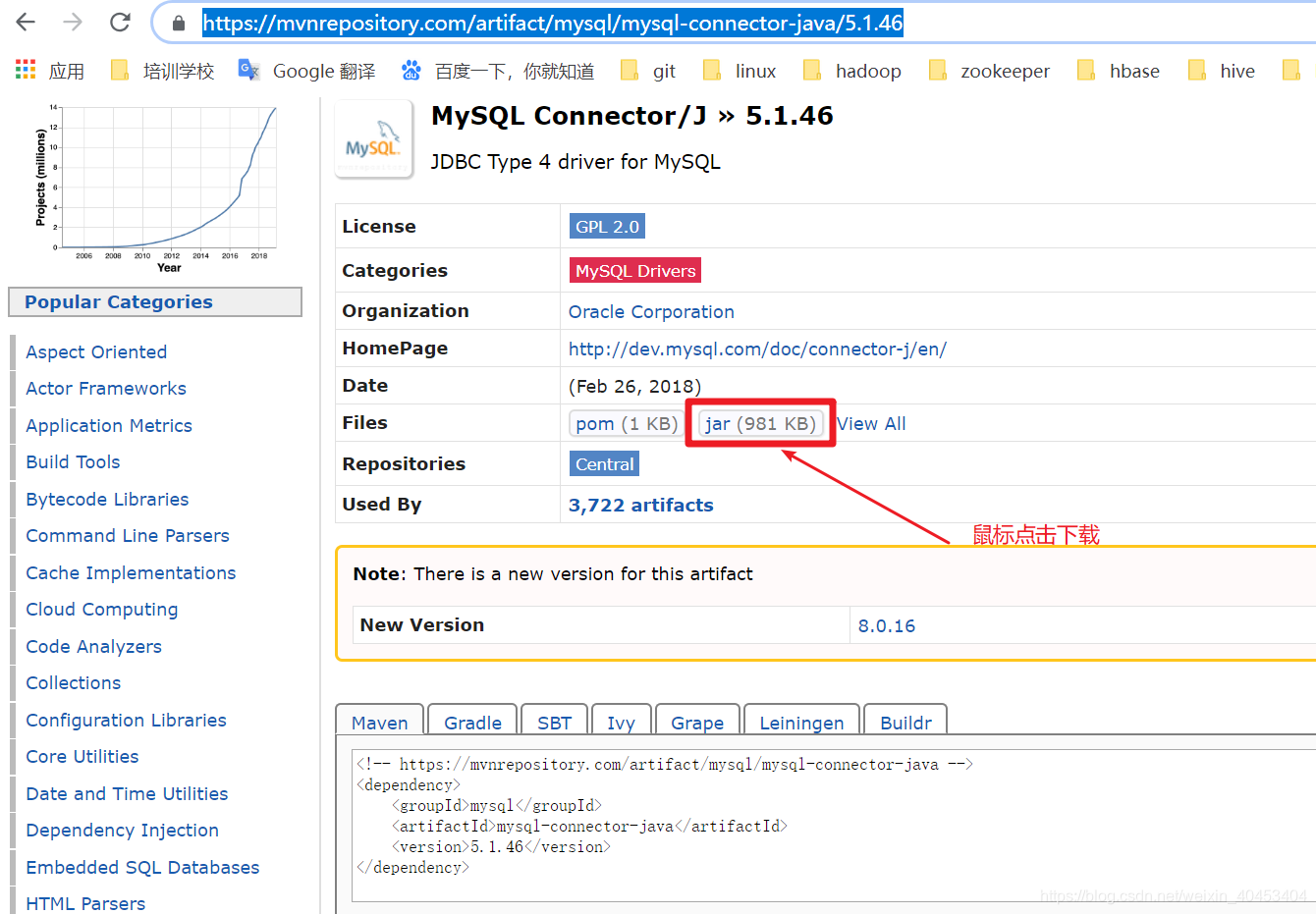Viewport: 1316px width, 914px height.
Task: Open the Aspect Oriented category
Action: (96, 351)
